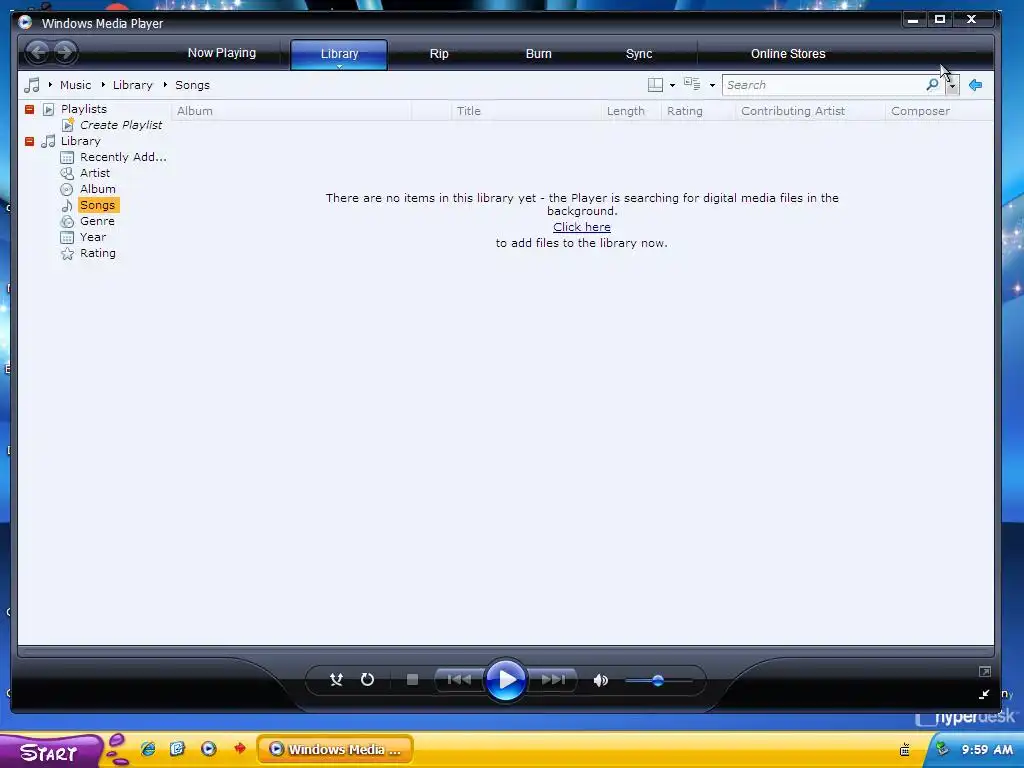This screenshot has width=1024, height=768.
Task: Skip to the previous track
Action: [x=459, y=680]
